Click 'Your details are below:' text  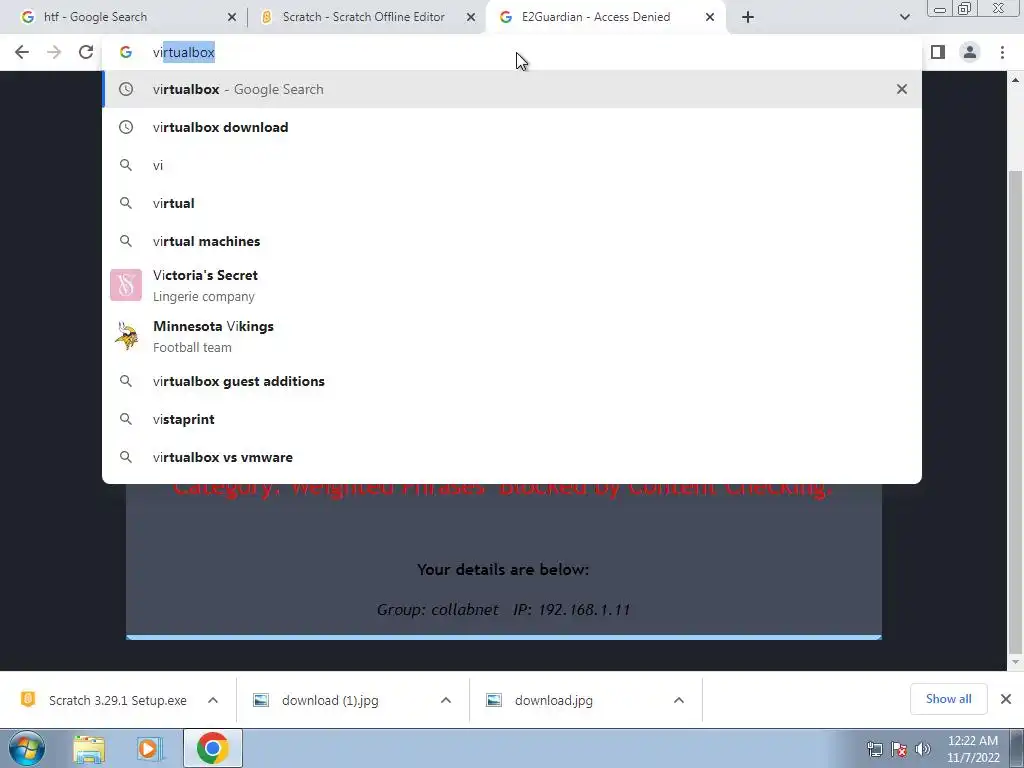[x=503, y=569]
